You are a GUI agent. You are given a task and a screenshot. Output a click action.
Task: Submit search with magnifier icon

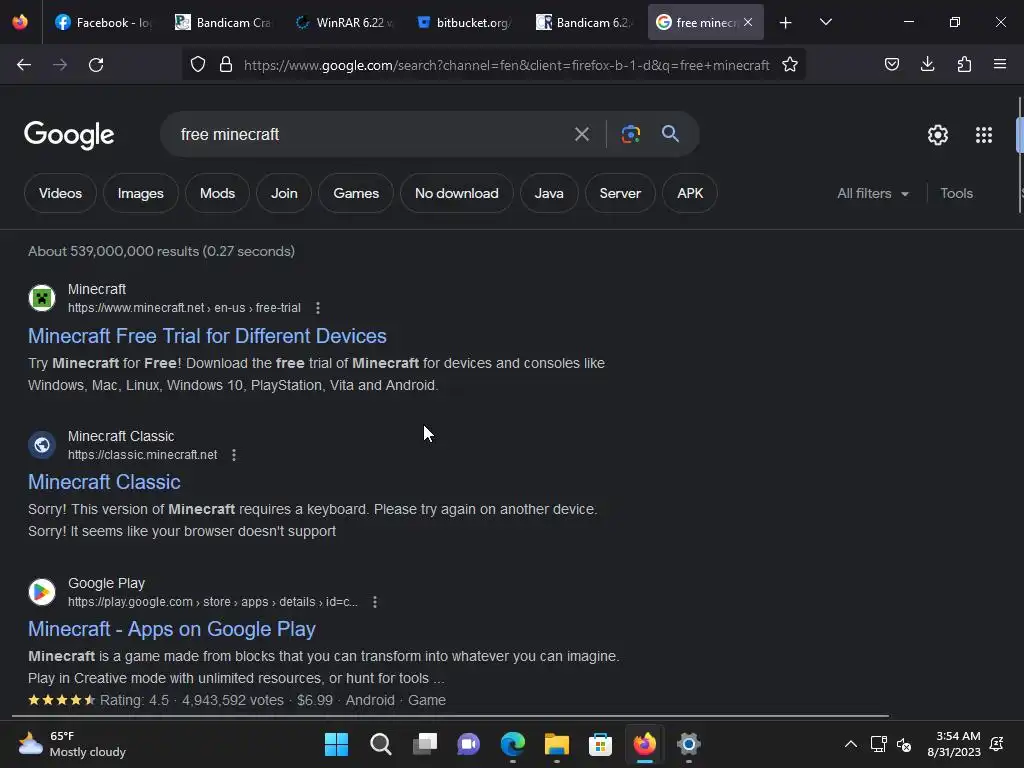670,134
